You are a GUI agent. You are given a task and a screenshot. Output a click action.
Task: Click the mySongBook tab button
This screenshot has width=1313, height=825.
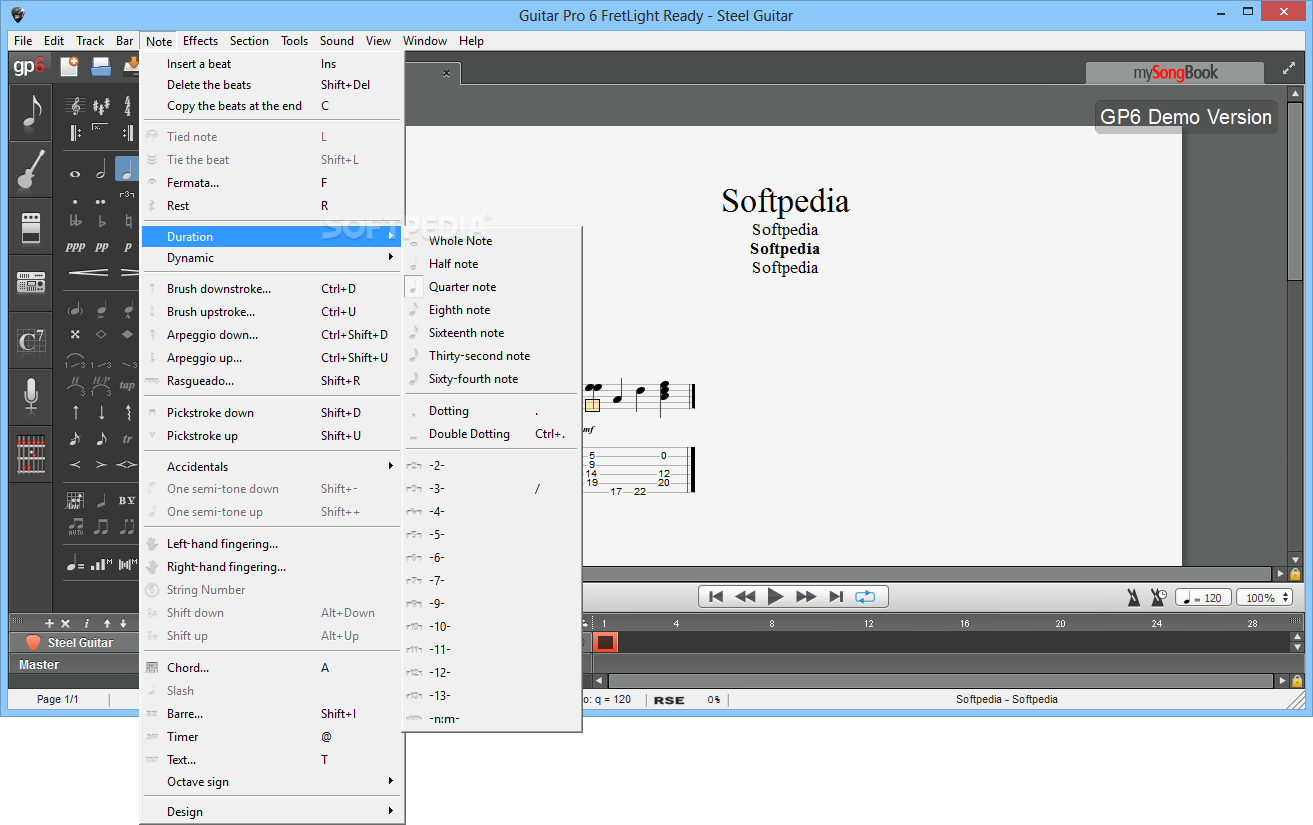pyautogui.click(x=1175, y=73)
